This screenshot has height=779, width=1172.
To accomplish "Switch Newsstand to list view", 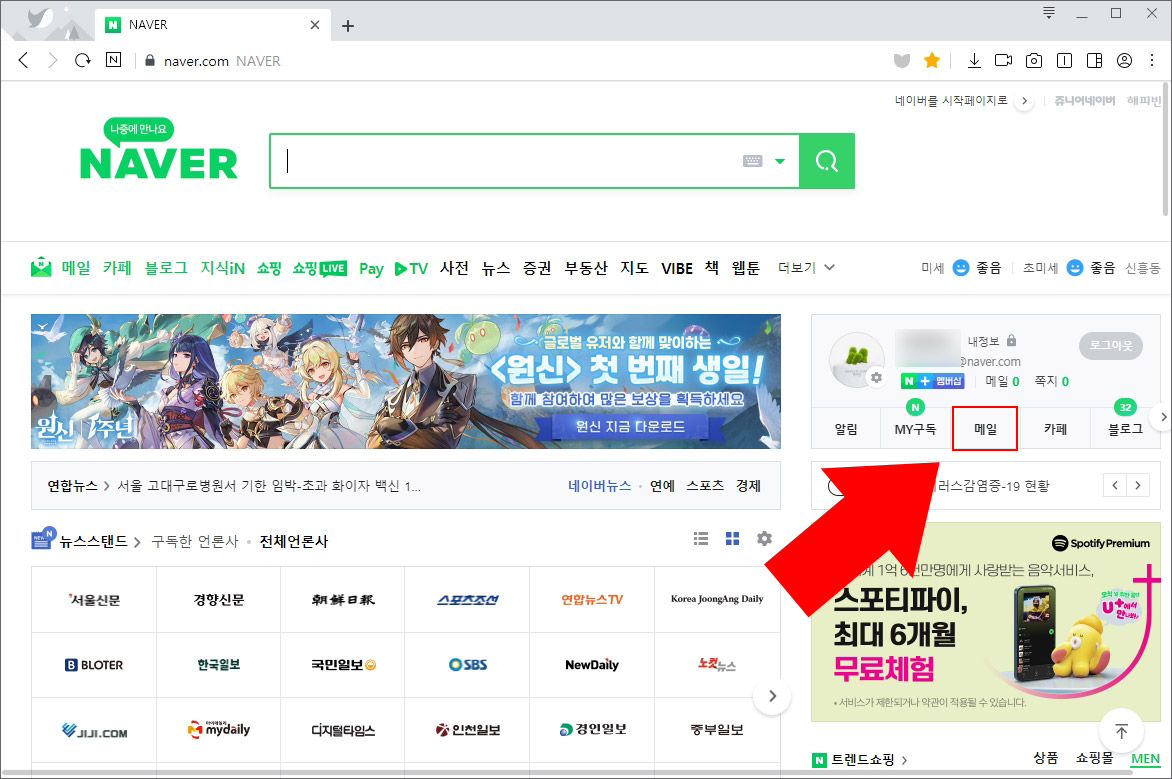I will (700, 538).
